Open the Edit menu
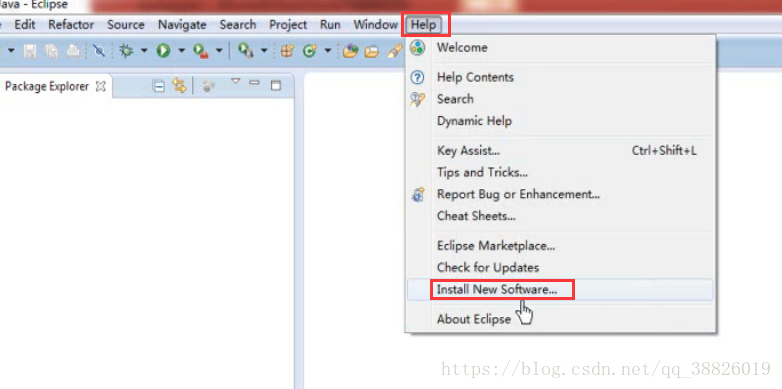This screenshot has width=782, height=389. tap(25, 24)
